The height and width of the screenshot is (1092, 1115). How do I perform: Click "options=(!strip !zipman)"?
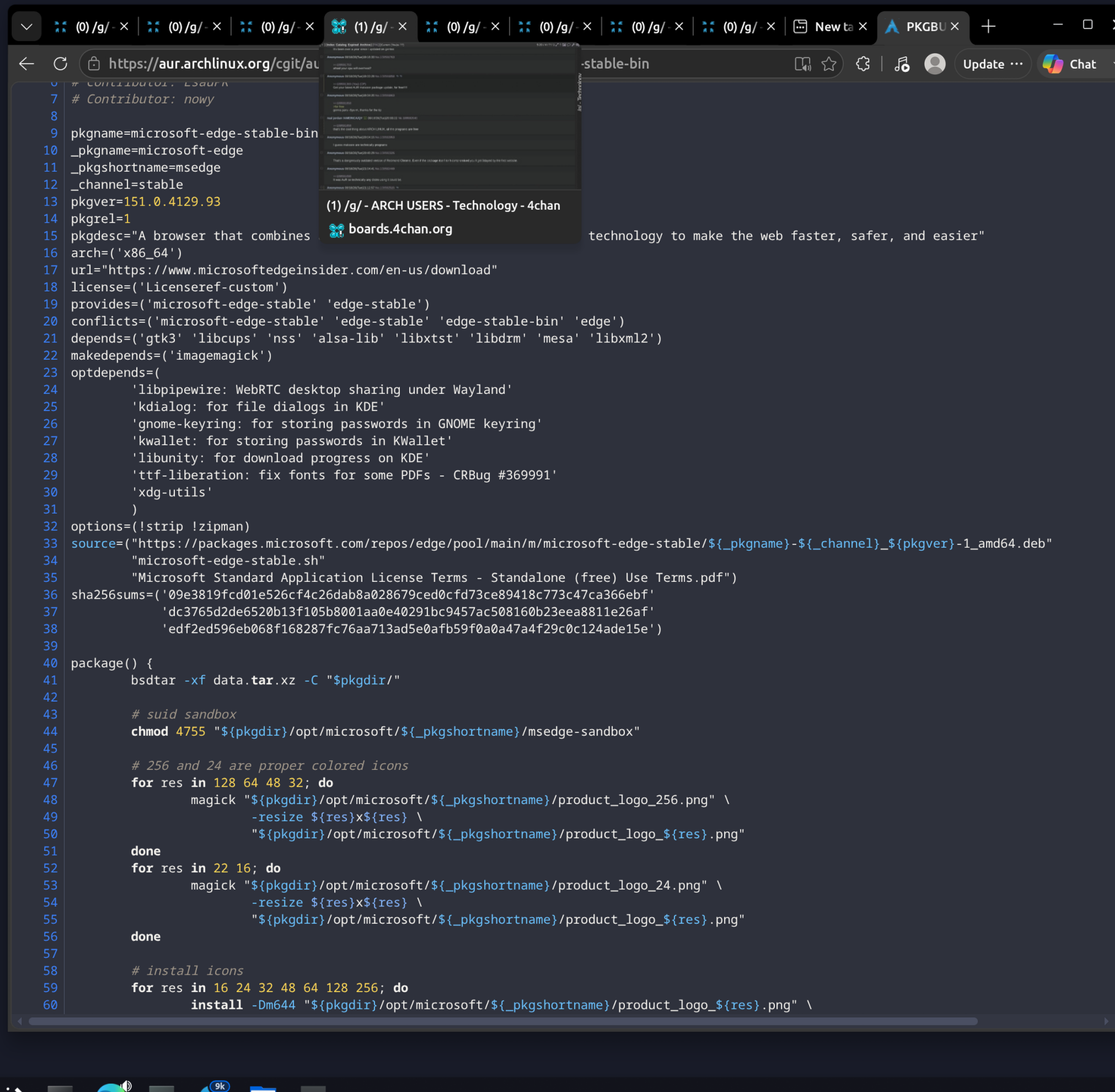(160, 526)
